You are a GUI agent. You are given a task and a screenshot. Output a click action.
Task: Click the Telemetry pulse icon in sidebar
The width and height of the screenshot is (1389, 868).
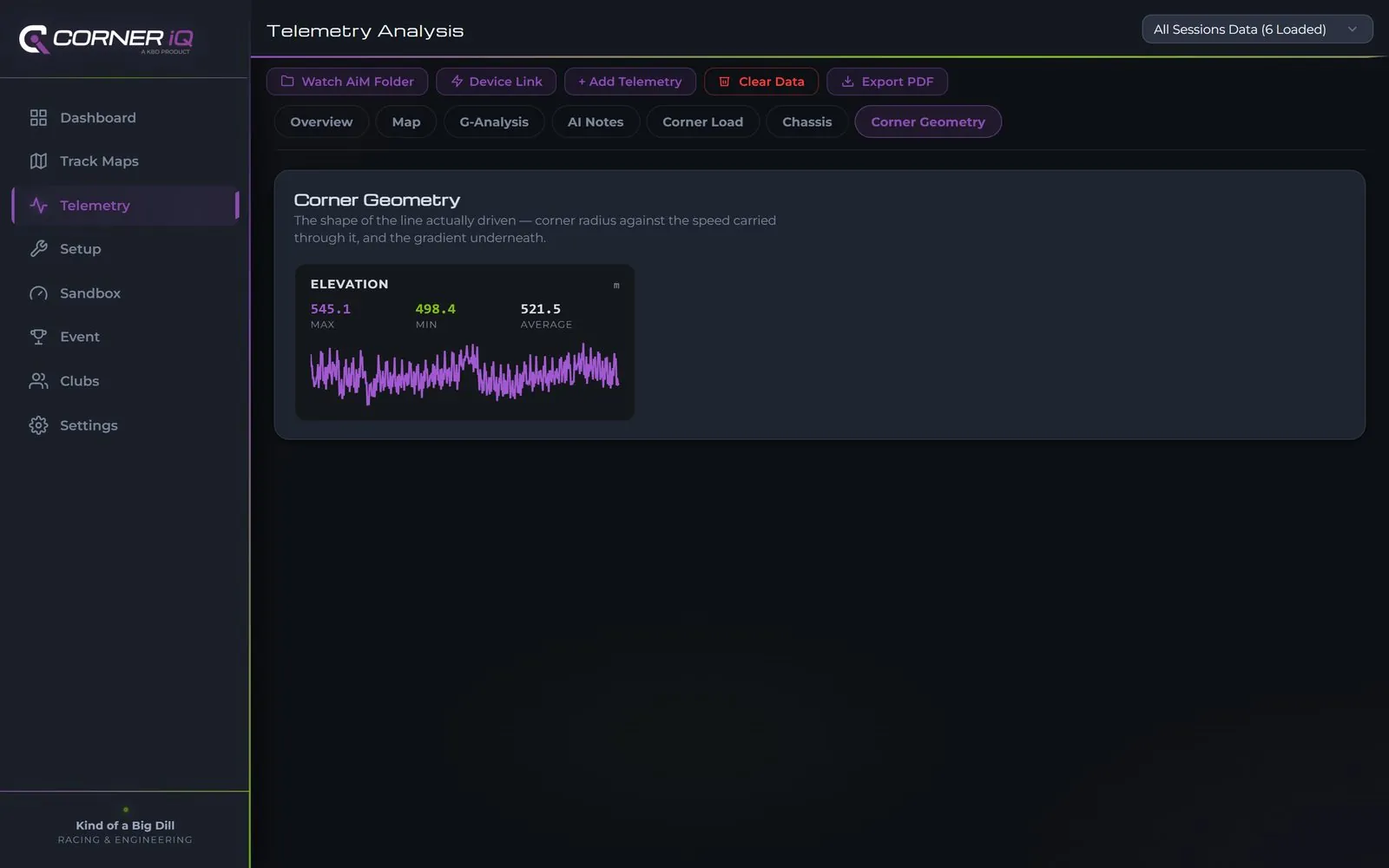point(38,206)
